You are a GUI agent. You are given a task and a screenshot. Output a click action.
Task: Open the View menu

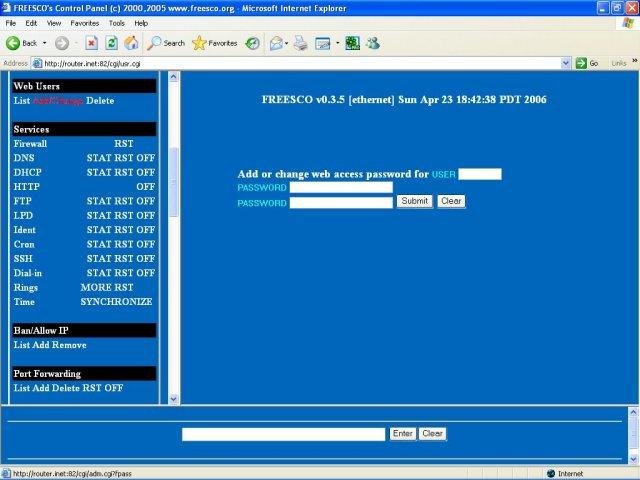(54, 23)
